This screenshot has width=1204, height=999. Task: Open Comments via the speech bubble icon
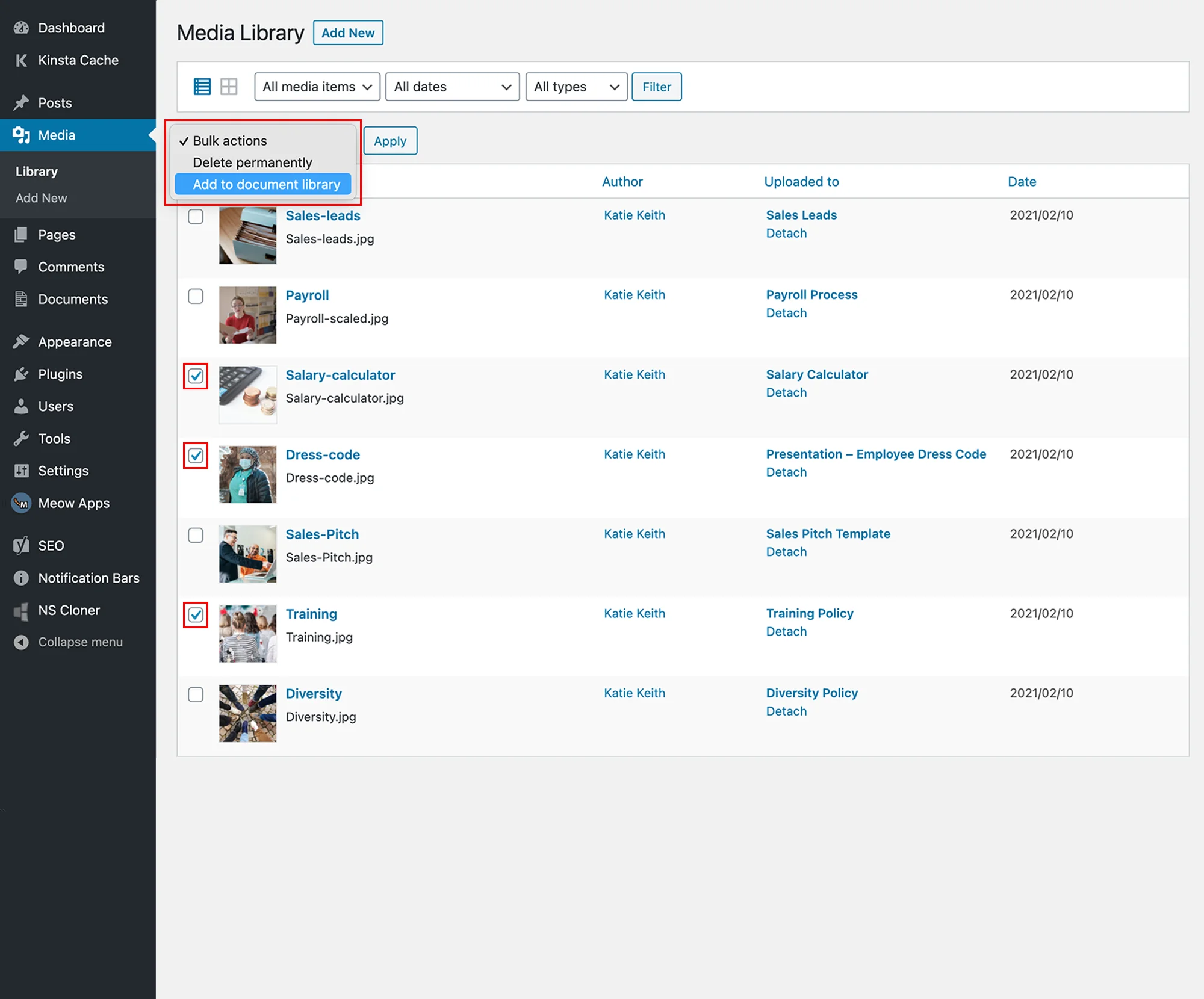tap(22, 267)
